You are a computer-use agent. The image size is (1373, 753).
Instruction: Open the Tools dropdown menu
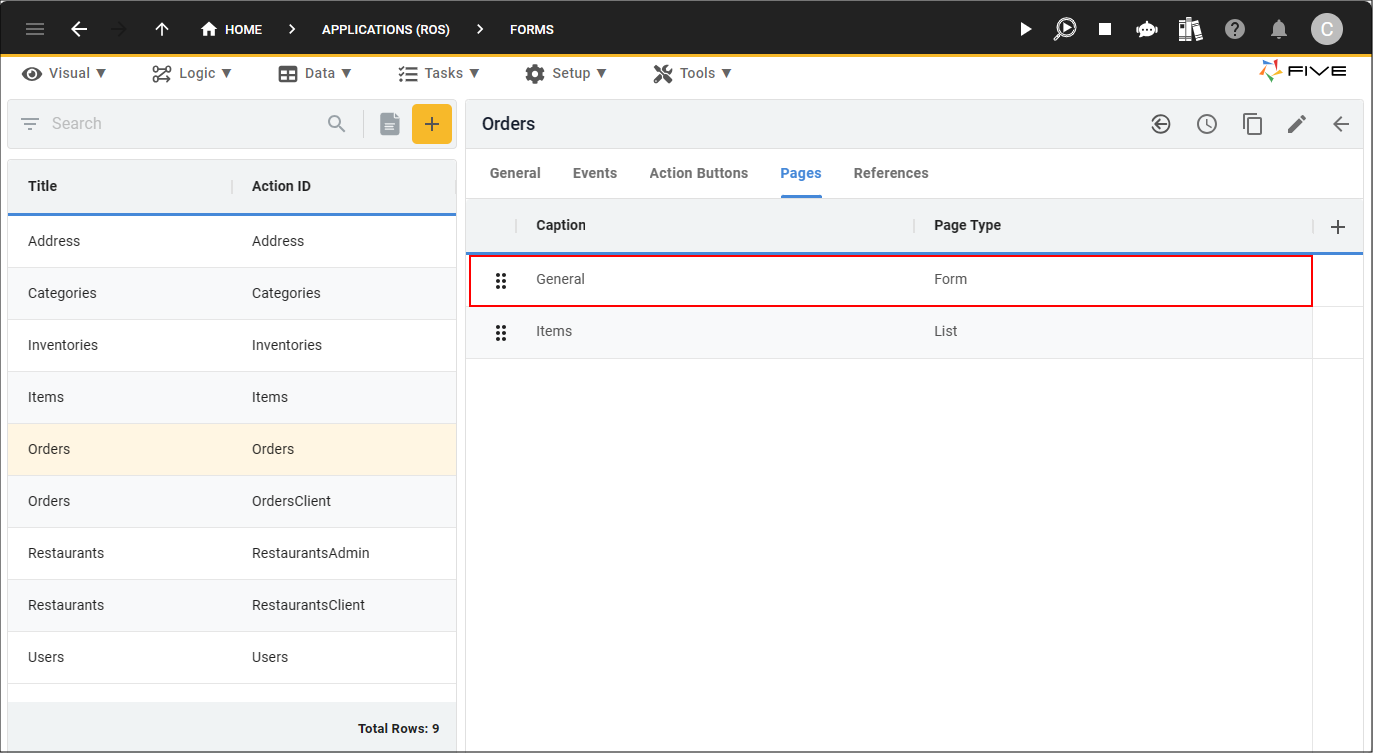pyautogui.click(x=693, y=73)
